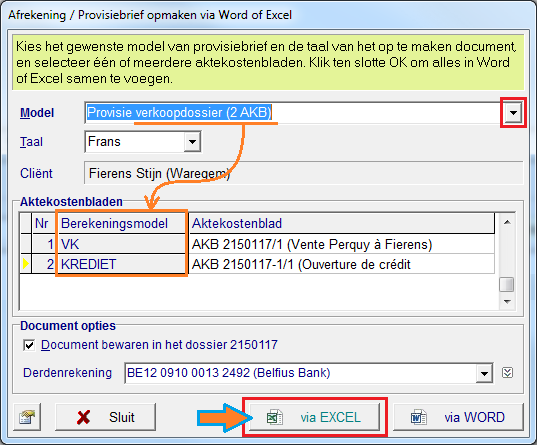Click the small expand icon next to Derdenrekening
Screen dimensions: 539x446
tap(507, 373)
